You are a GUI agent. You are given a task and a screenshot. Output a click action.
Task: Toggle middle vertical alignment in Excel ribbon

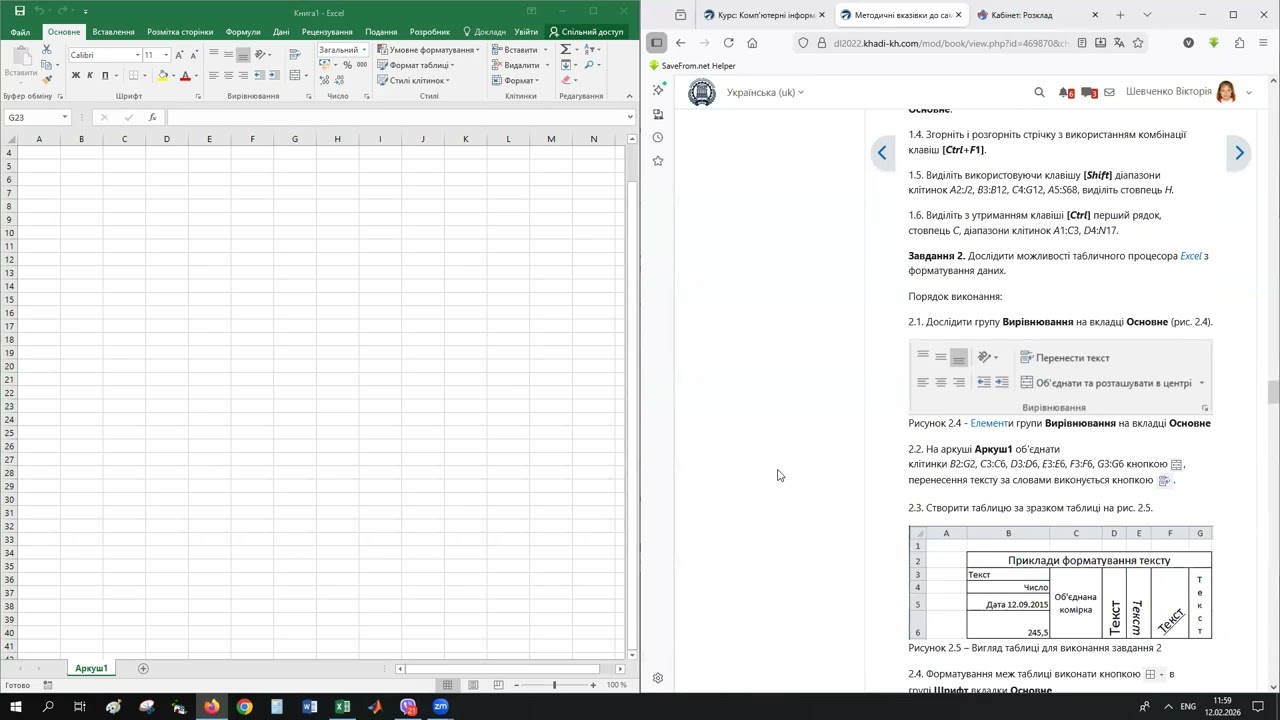(x=228, y=54)
